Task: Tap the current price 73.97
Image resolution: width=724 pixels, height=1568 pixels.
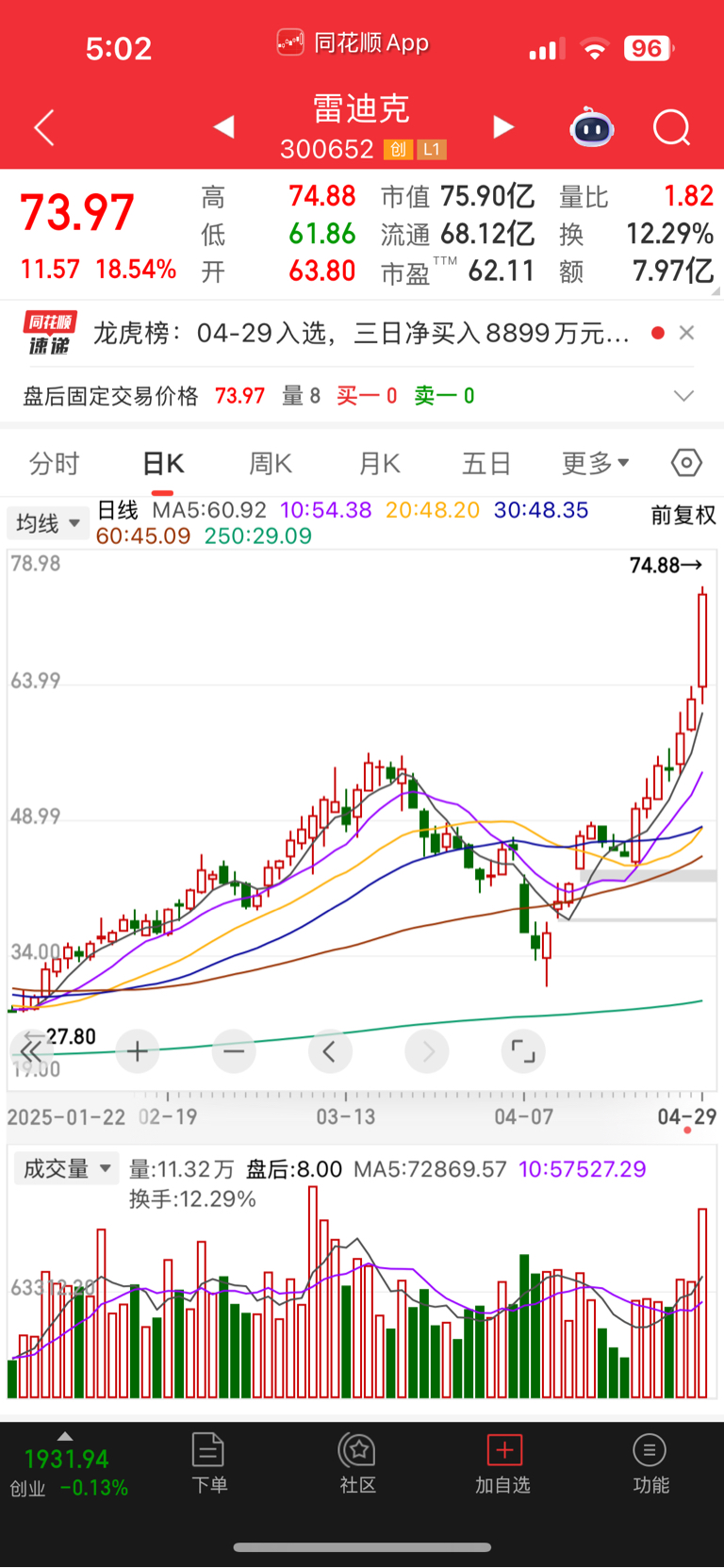Action: [x=77, y=211]
